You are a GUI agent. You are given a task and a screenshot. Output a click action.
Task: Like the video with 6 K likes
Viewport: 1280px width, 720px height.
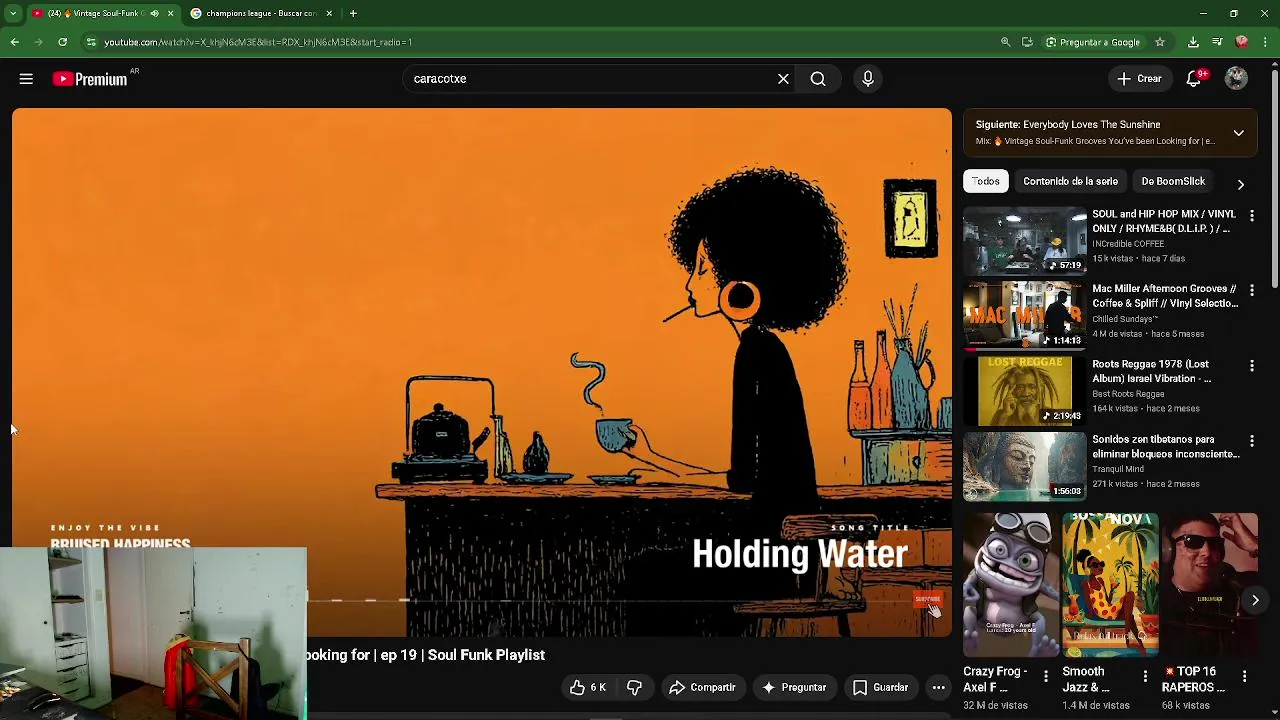coord(588,687)
